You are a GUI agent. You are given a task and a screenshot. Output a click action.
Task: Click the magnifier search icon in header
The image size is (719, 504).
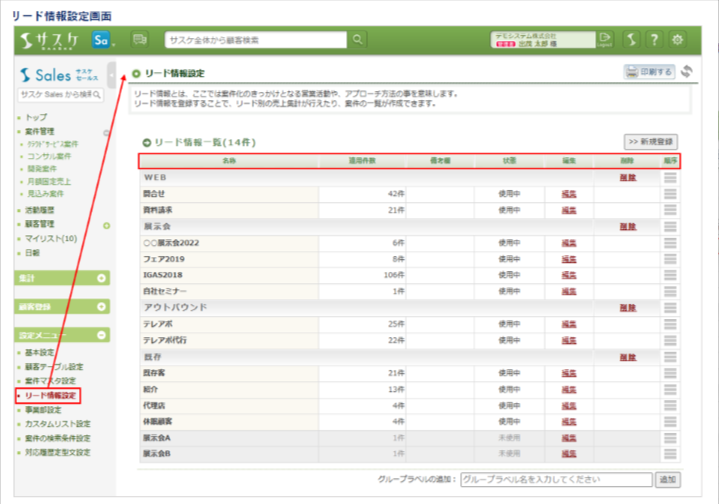coord(358,39)
